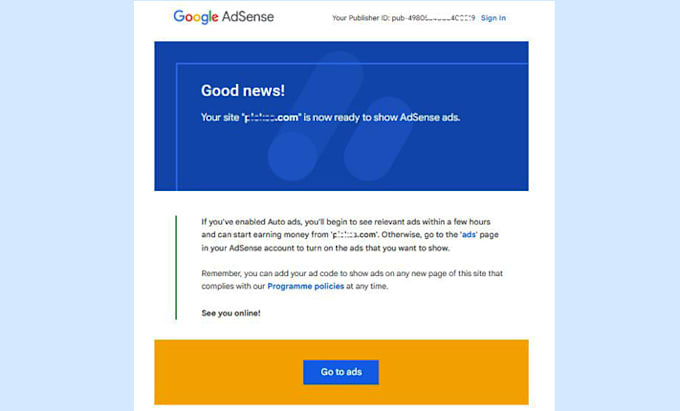Click the faded AdSense logo watermark in blue banner
The height and width of the screenshot is (411, 680).
coord(340,116)
